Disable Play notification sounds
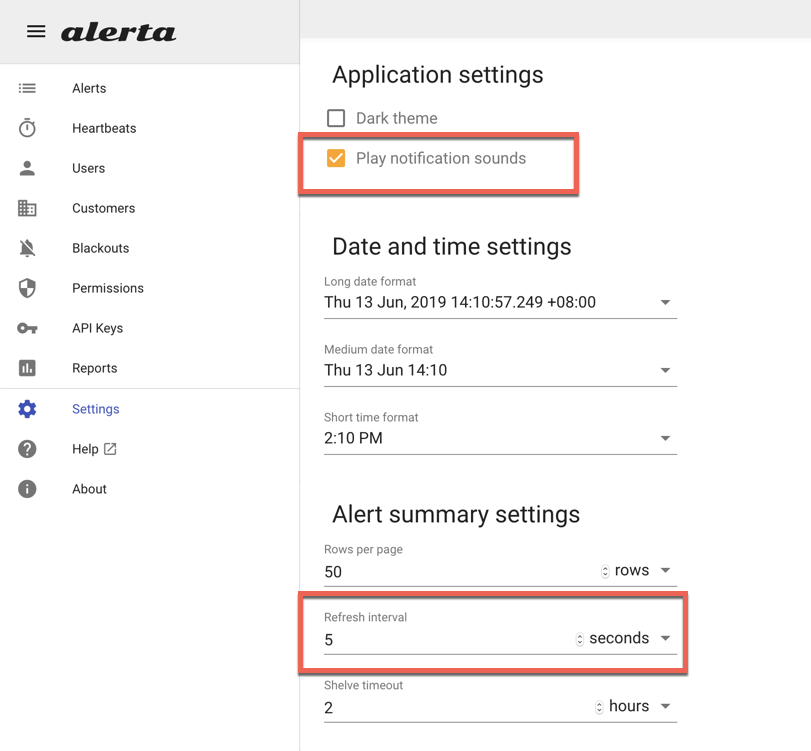Image resolution: width=811 pixels, height=751 pixels. coord(335,158)
